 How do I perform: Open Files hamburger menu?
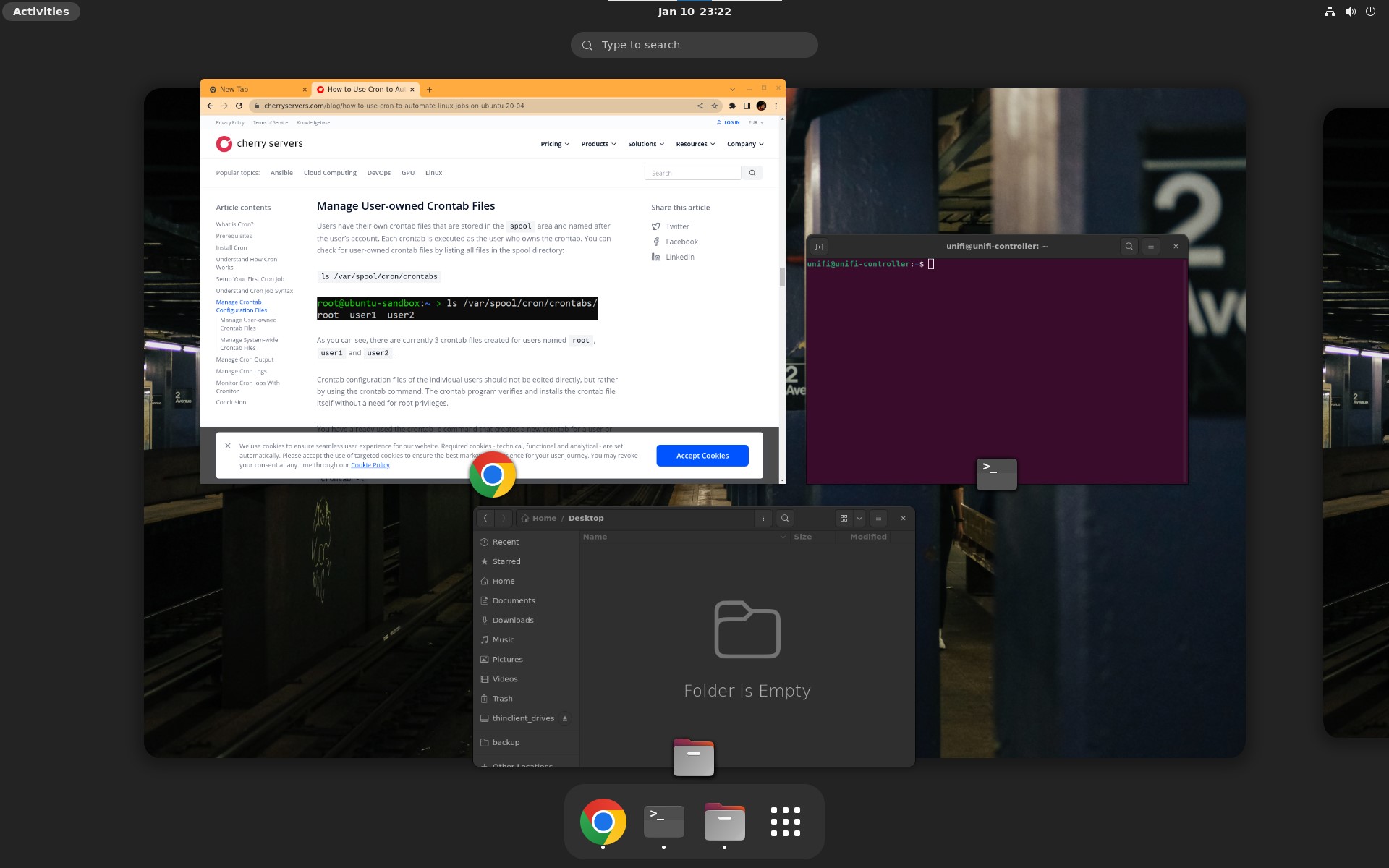point(878,518)
